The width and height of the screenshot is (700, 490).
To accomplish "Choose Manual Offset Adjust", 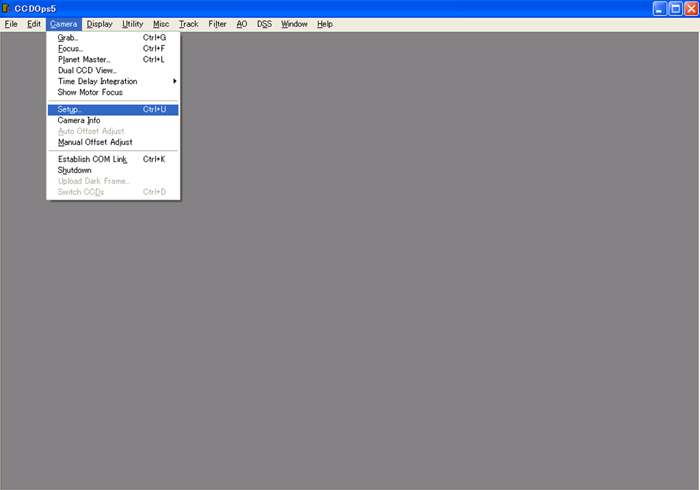I will [x=113, y=142].
